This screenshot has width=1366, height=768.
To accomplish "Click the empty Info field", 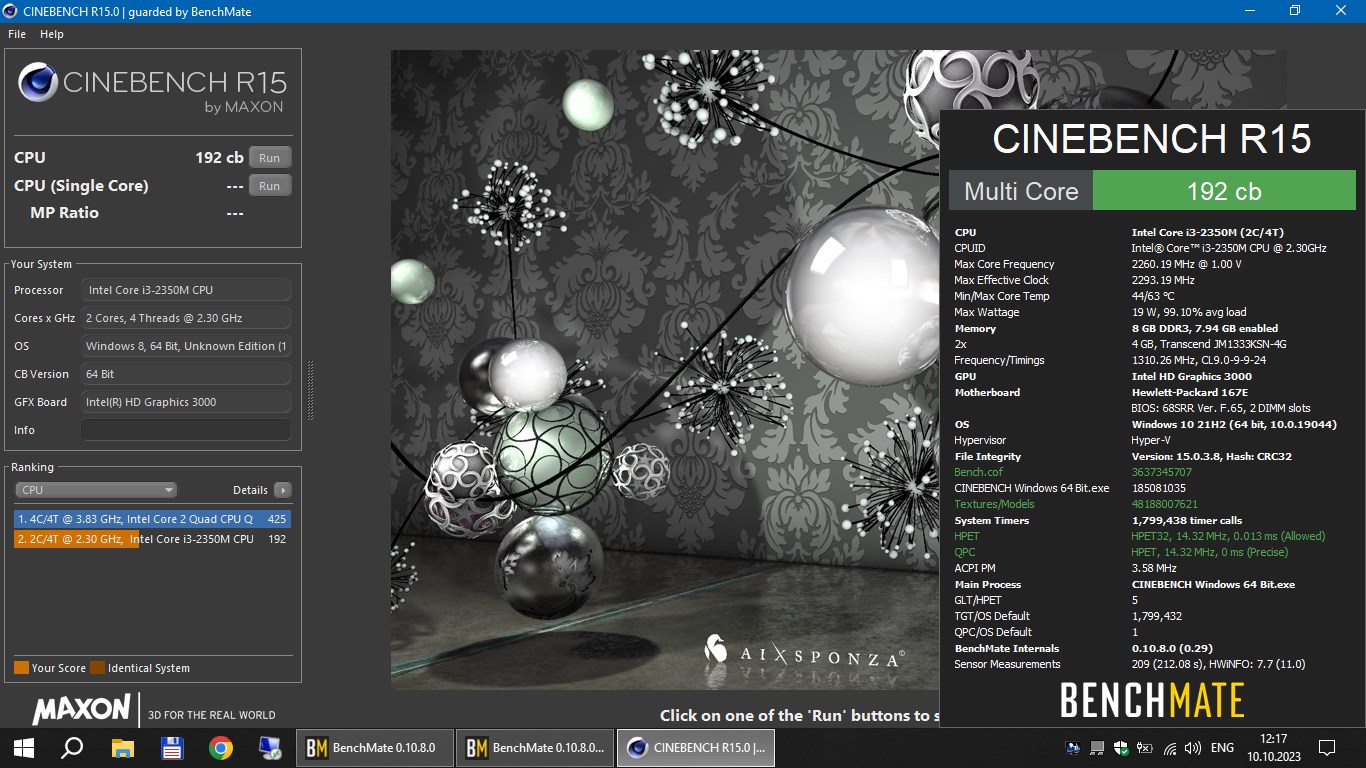I will coord(186,430).
